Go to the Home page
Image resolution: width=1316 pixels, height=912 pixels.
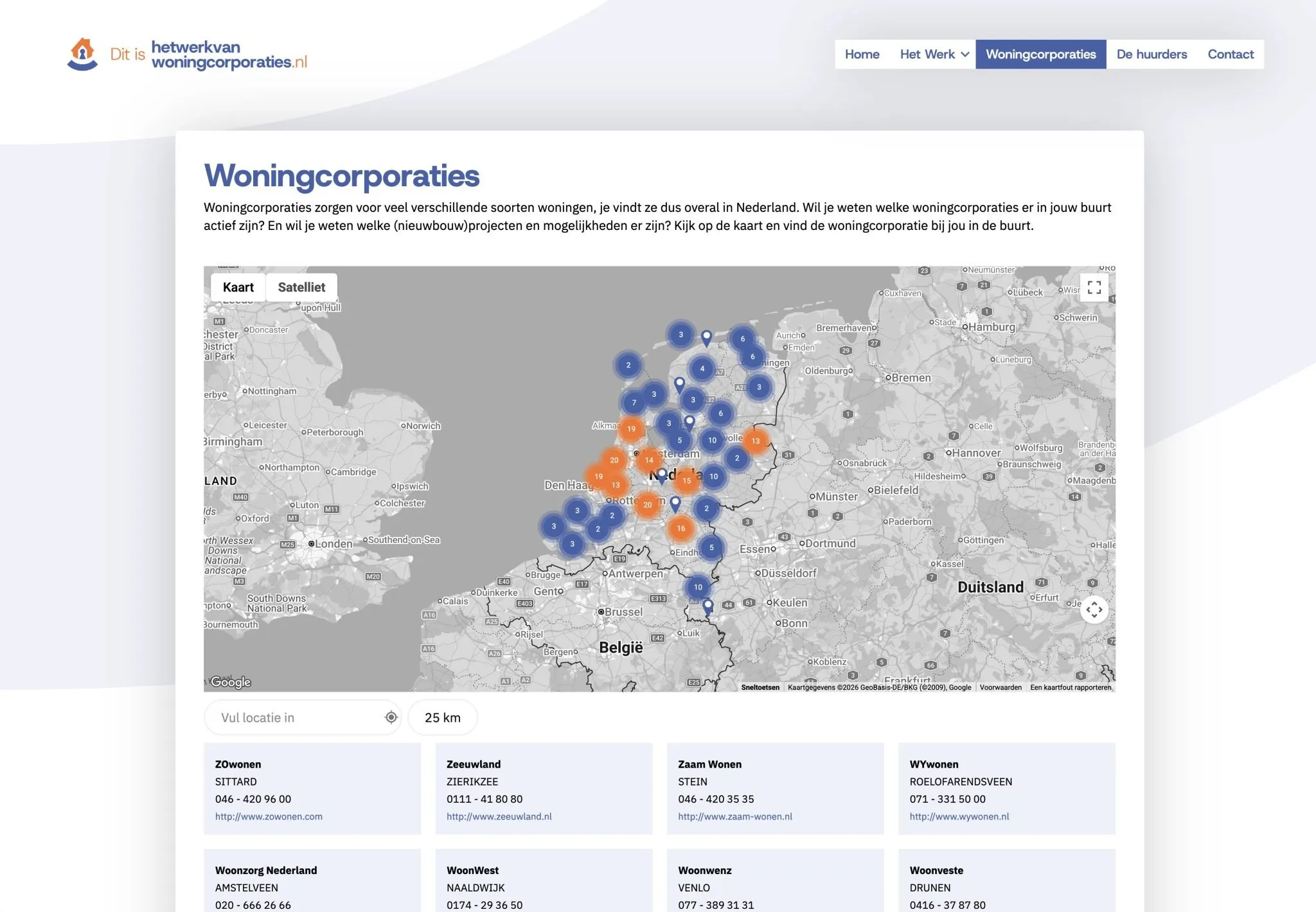(x=862, y=54)
